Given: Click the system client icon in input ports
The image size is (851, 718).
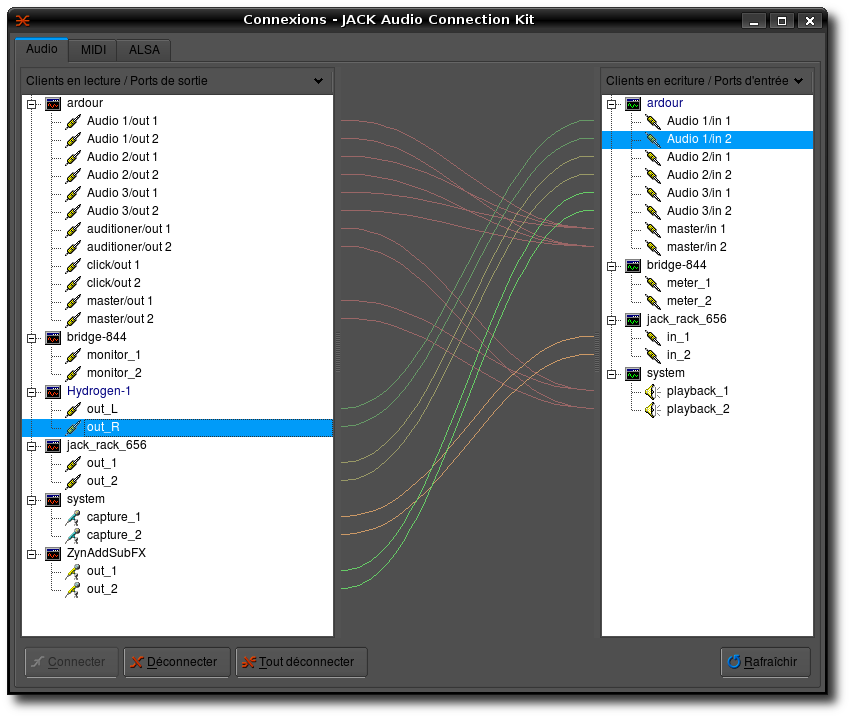Looking at the screenshot, I should pos(633,373).
